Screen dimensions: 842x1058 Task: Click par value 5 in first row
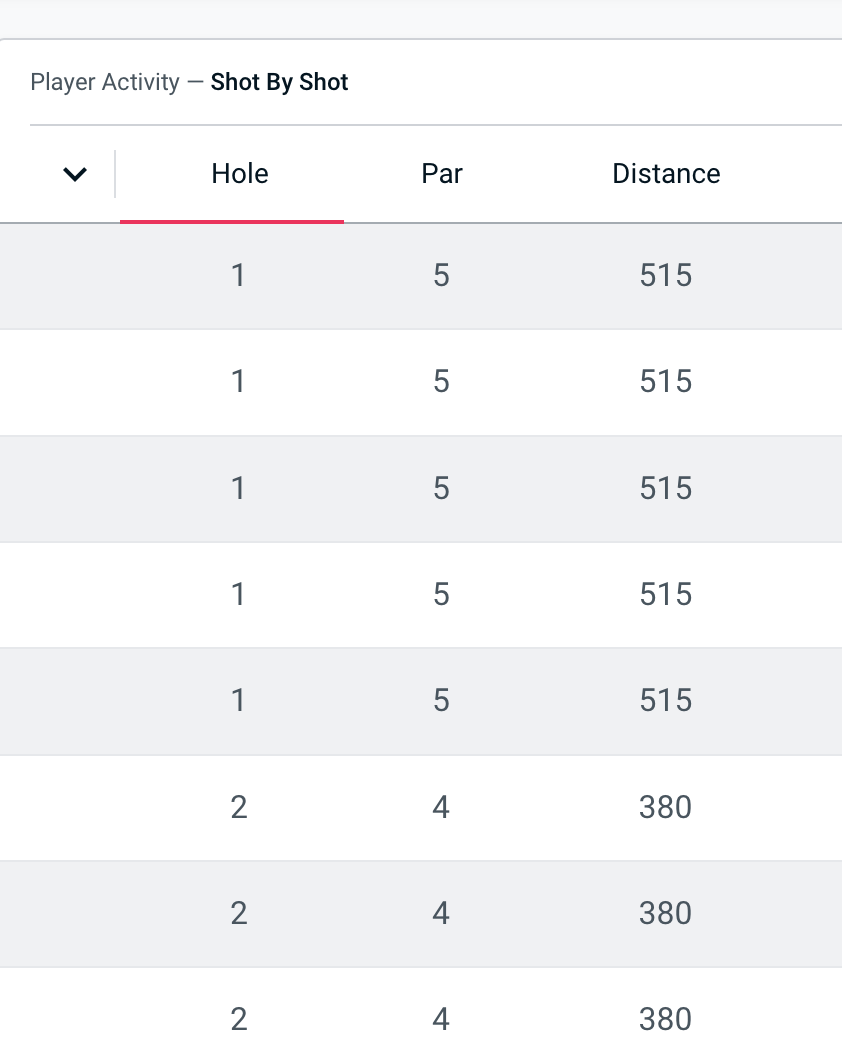click(x=441, y=276)
